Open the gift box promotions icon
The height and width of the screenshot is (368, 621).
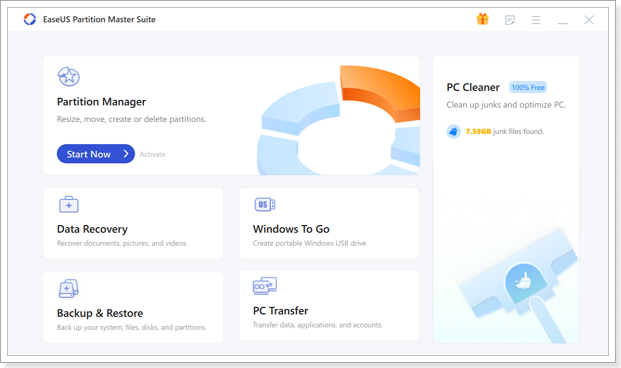[482, 19]
